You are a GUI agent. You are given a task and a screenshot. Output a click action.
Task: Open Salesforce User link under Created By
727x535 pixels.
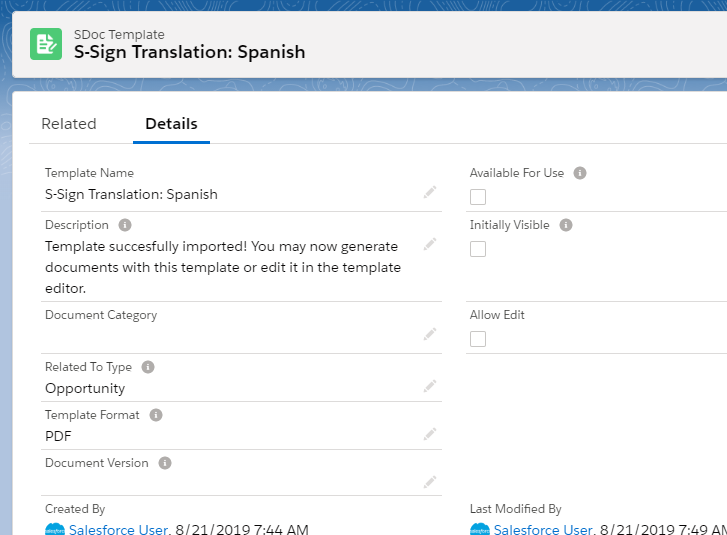click(120, 529)
